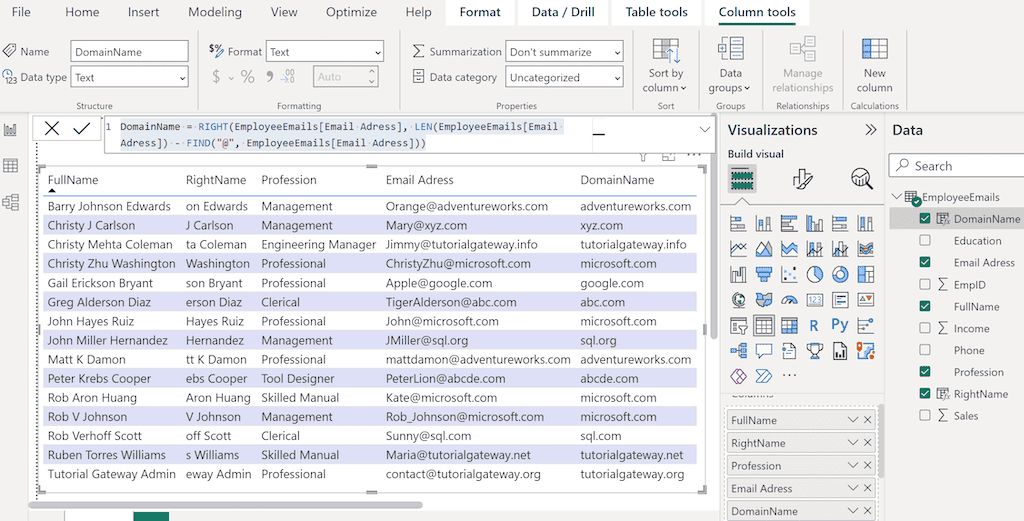Select the Clustered bar chart visual
Screen dimensions: 1024x521
tap(789, 224)
